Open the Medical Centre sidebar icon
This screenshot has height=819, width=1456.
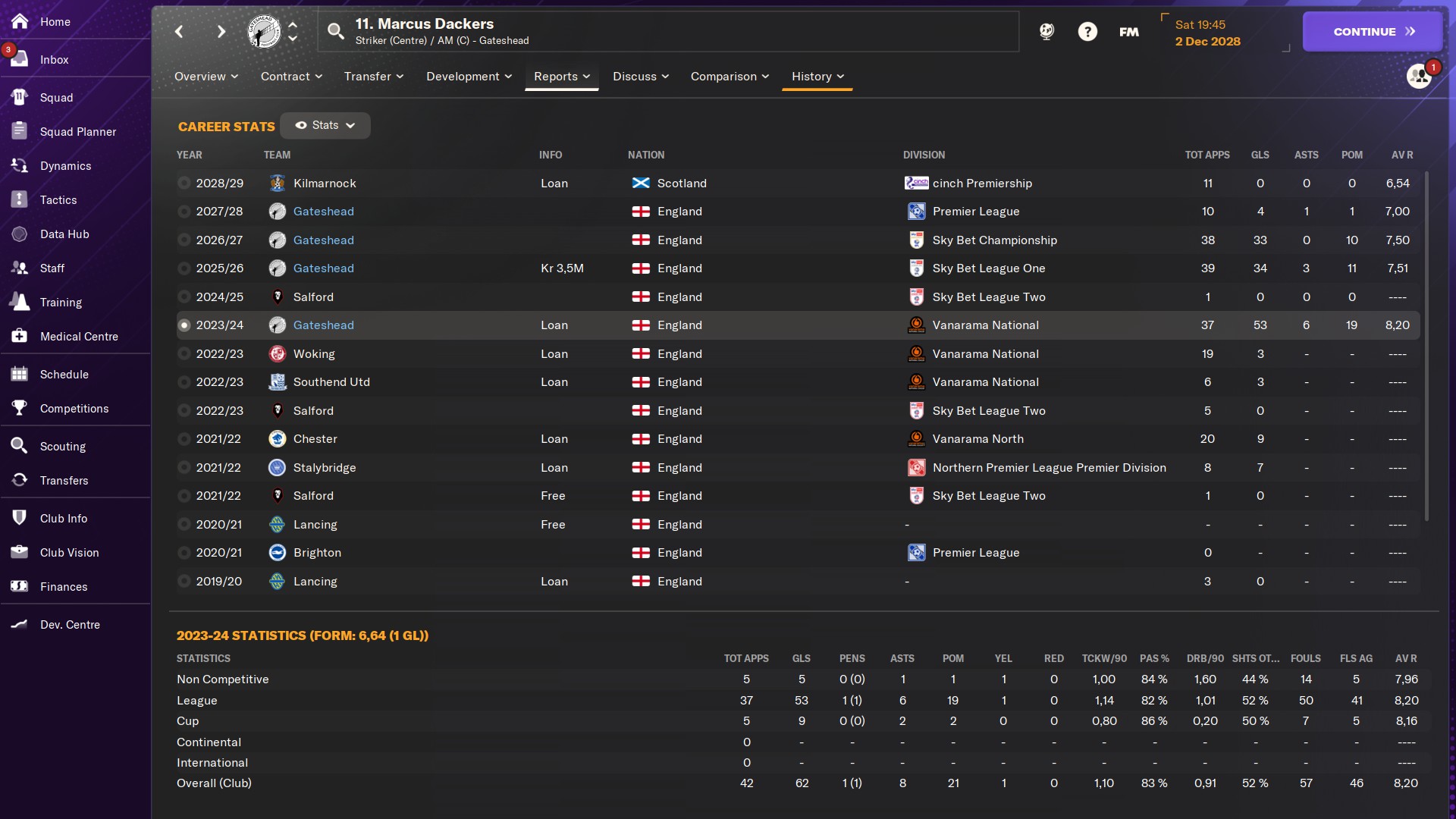tap(20, 336)
